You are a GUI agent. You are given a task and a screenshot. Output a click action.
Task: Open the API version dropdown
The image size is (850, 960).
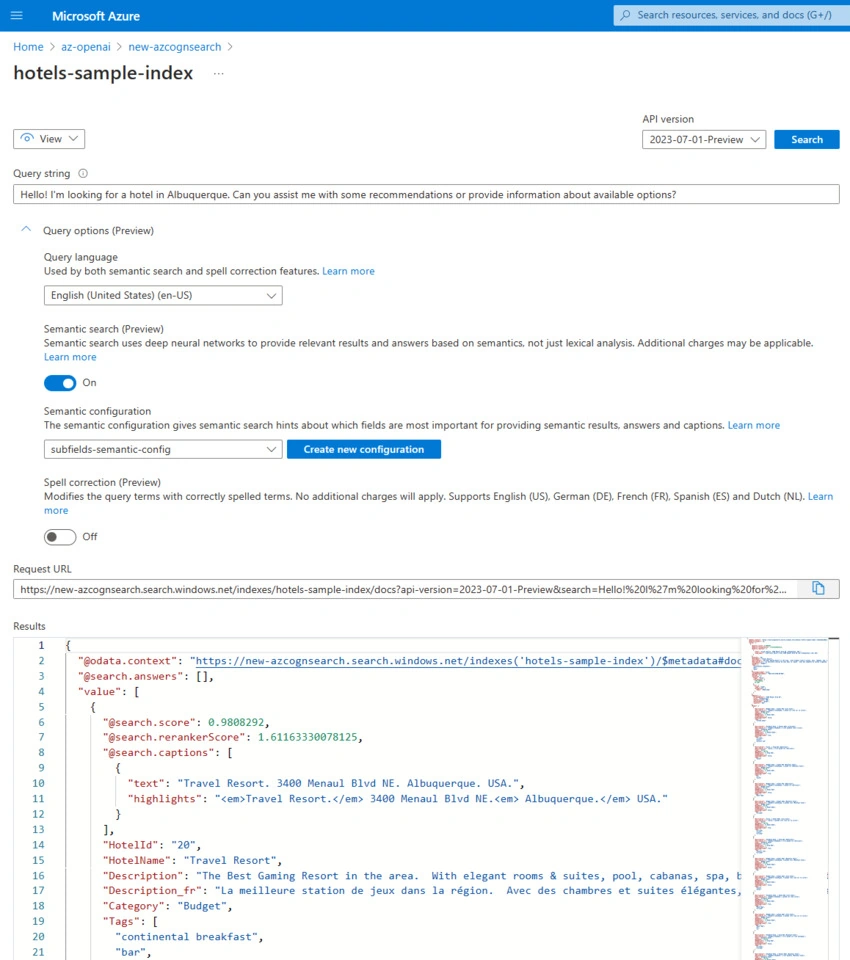(x=704, y=140)
